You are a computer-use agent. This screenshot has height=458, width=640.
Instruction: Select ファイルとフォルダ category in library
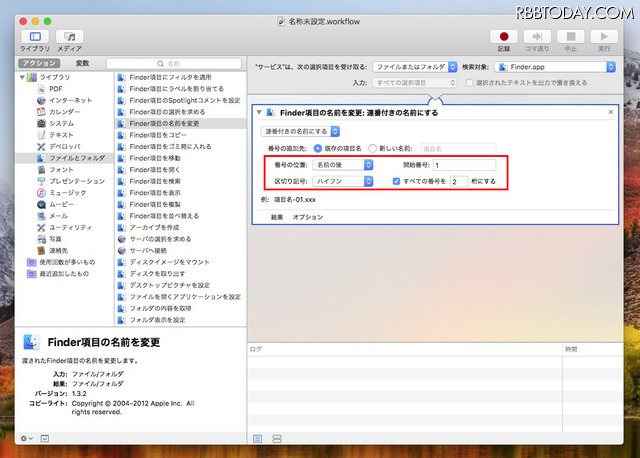click(64, 158)
